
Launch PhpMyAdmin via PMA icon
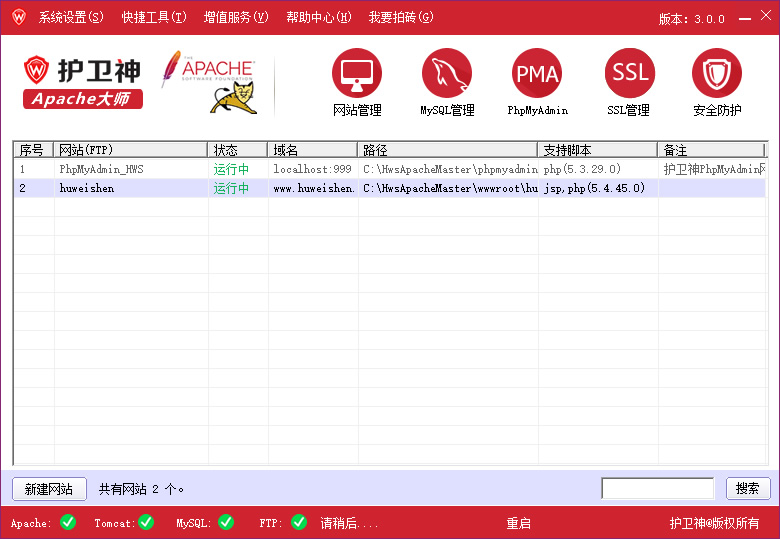pos(537,73)
